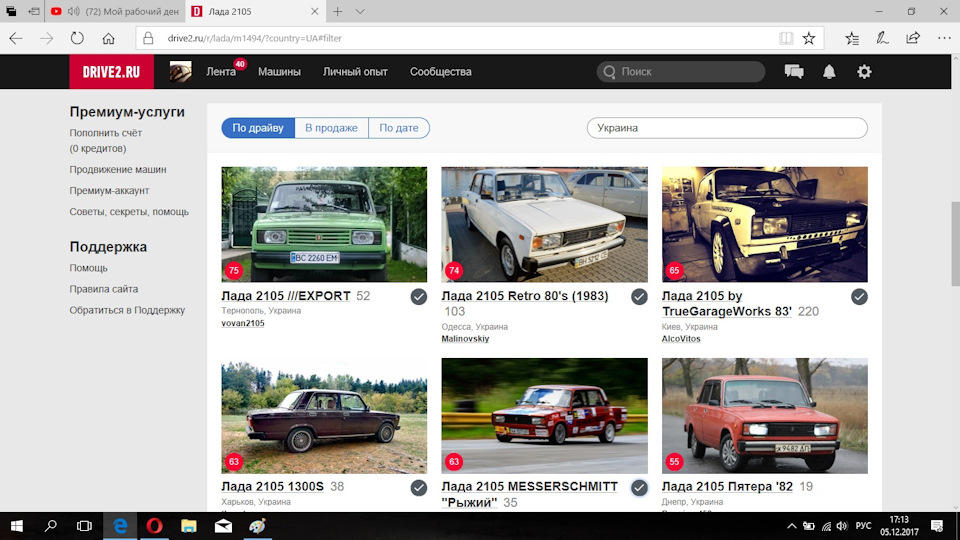Viewport: 960px width, 540px height.
Task: Open Советы, секреты, помощь link
Action: click(129, 212)
